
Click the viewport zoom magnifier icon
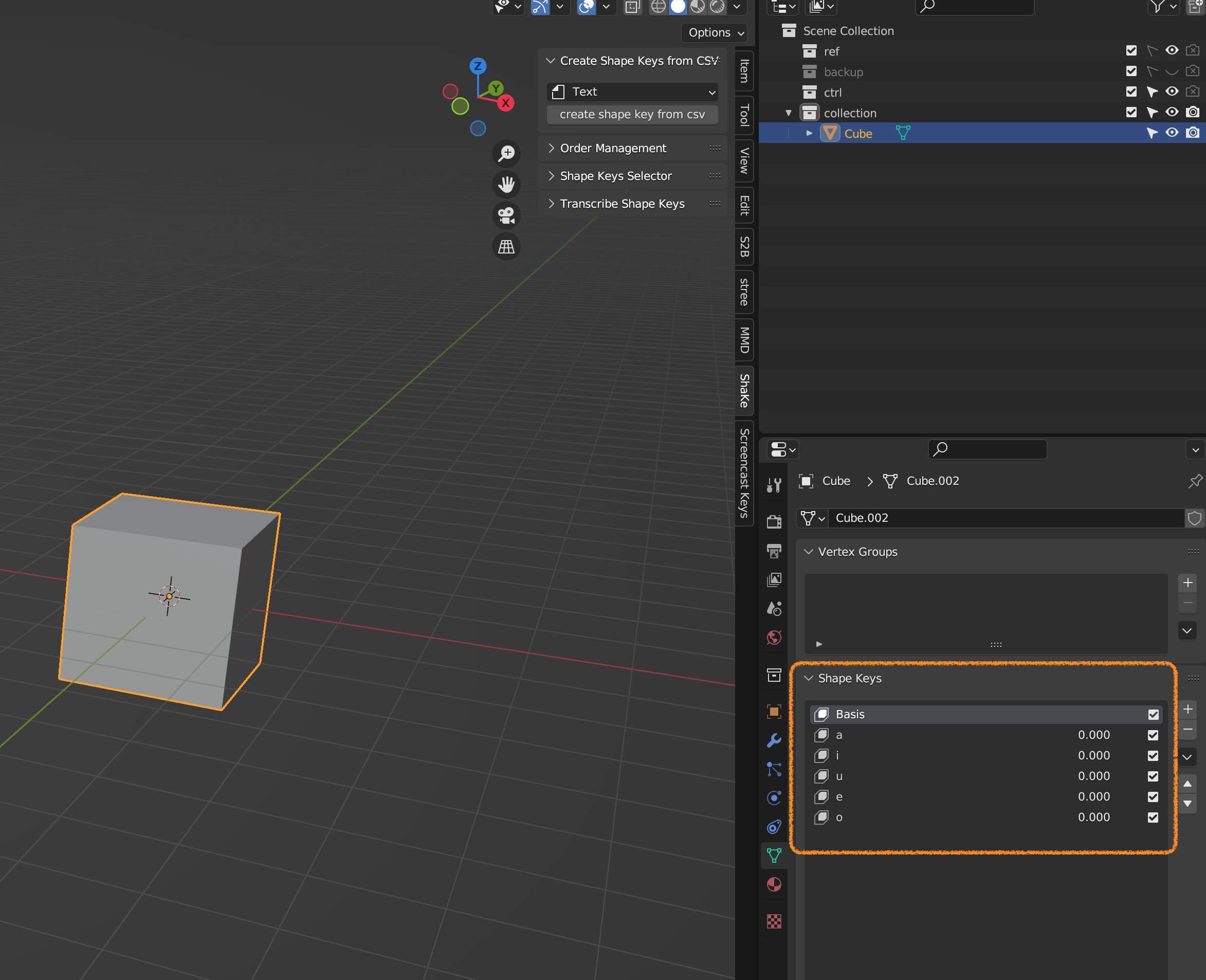click(506, 153)
